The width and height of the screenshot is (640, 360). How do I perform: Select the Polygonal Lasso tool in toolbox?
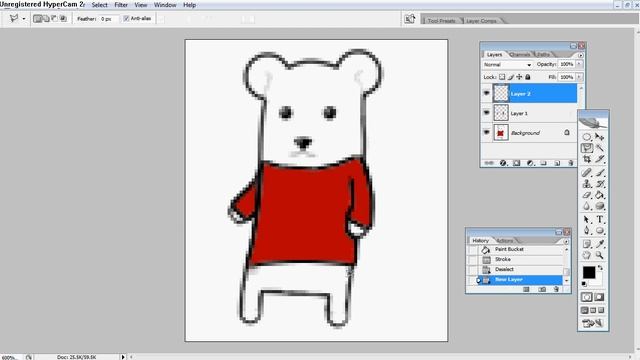(x=587, y=148)
